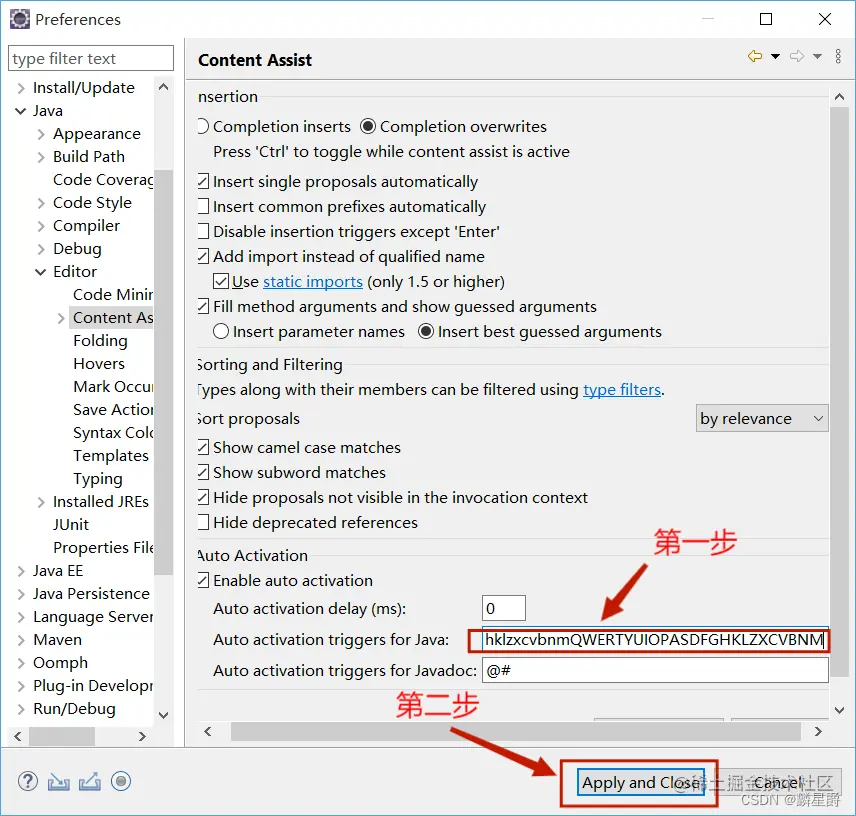Toggle Fill method arguments checkbox
Image resolution: width=856 pixels, height=816 pixels.
[203, 306]
